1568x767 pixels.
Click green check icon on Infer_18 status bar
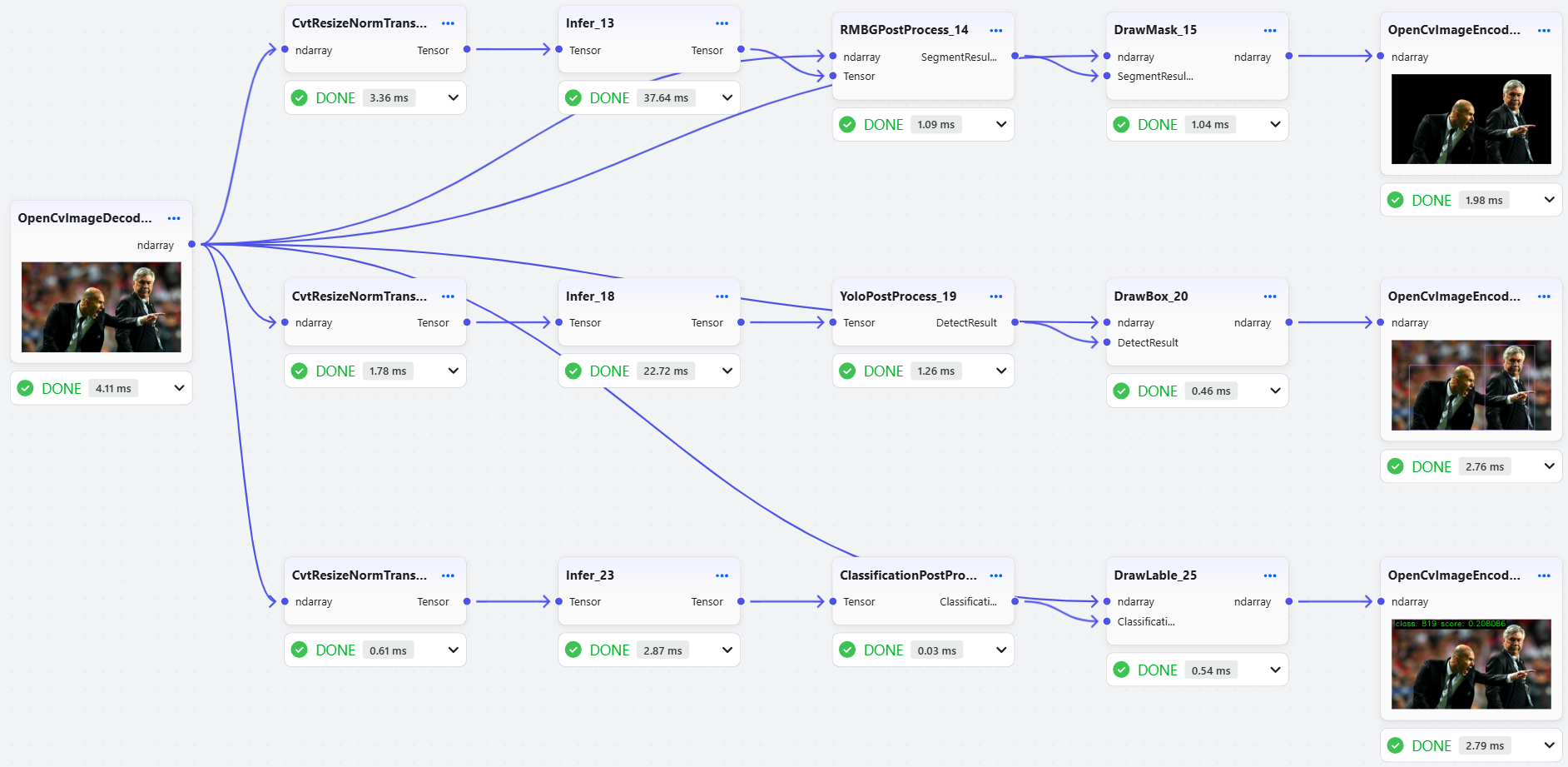[573, 371]
